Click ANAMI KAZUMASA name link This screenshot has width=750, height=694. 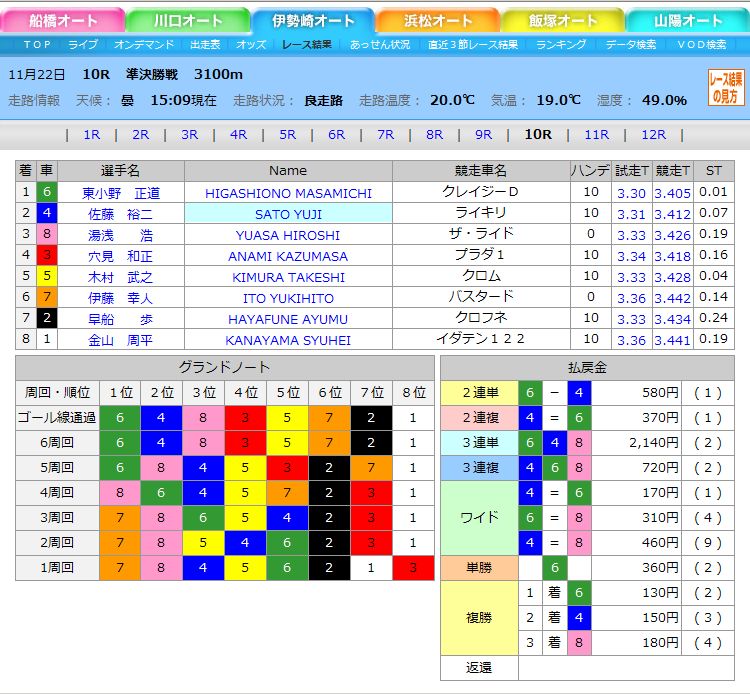(288, 256)
